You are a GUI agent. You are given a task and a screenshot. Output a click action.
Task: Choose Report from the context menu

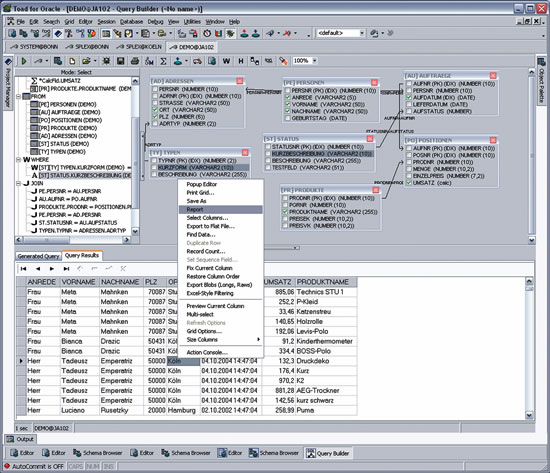221,209
